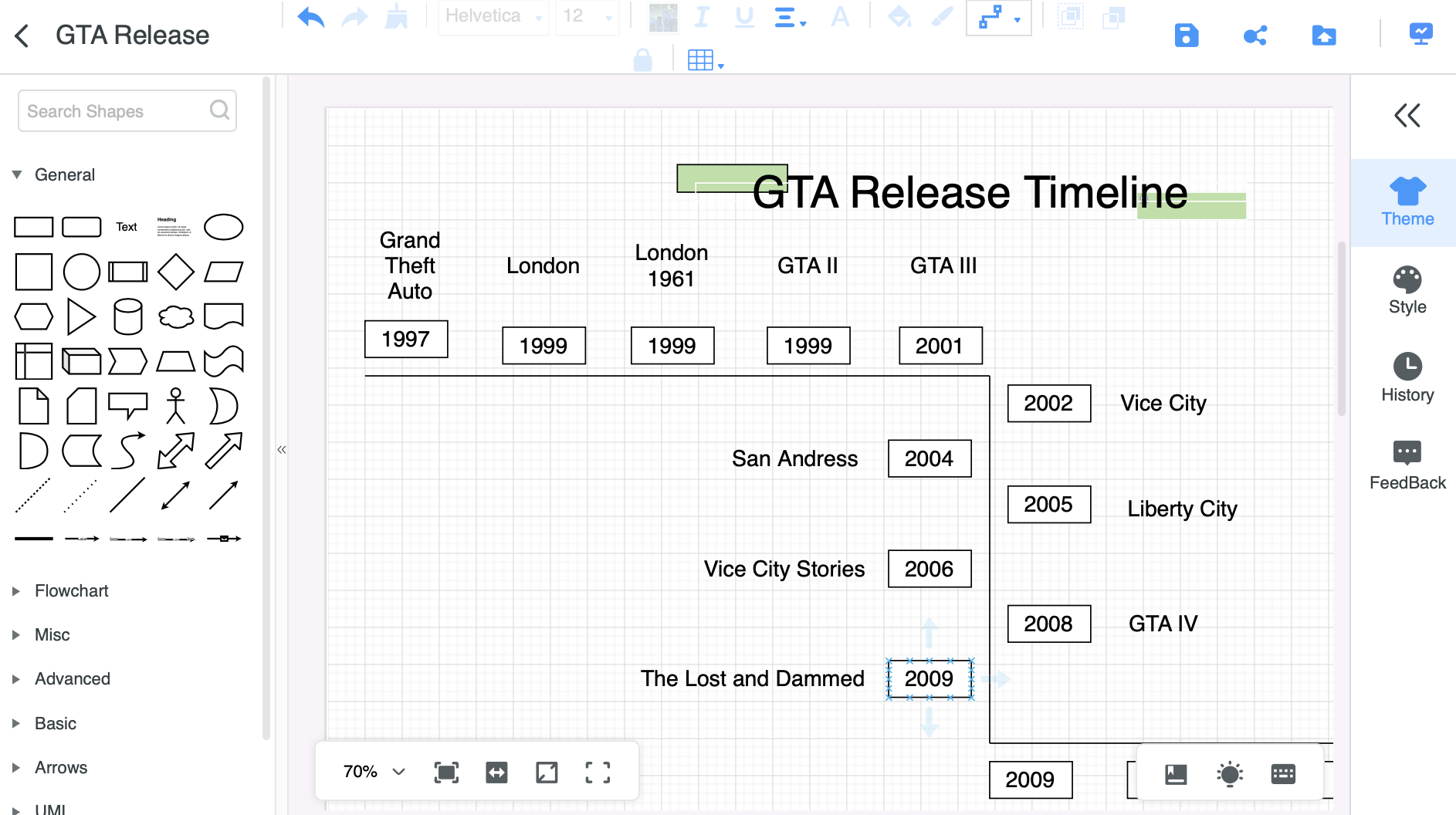Pick the actor stick figure shape
Viewport: 1456px width, 815px height.
(176, 406)
